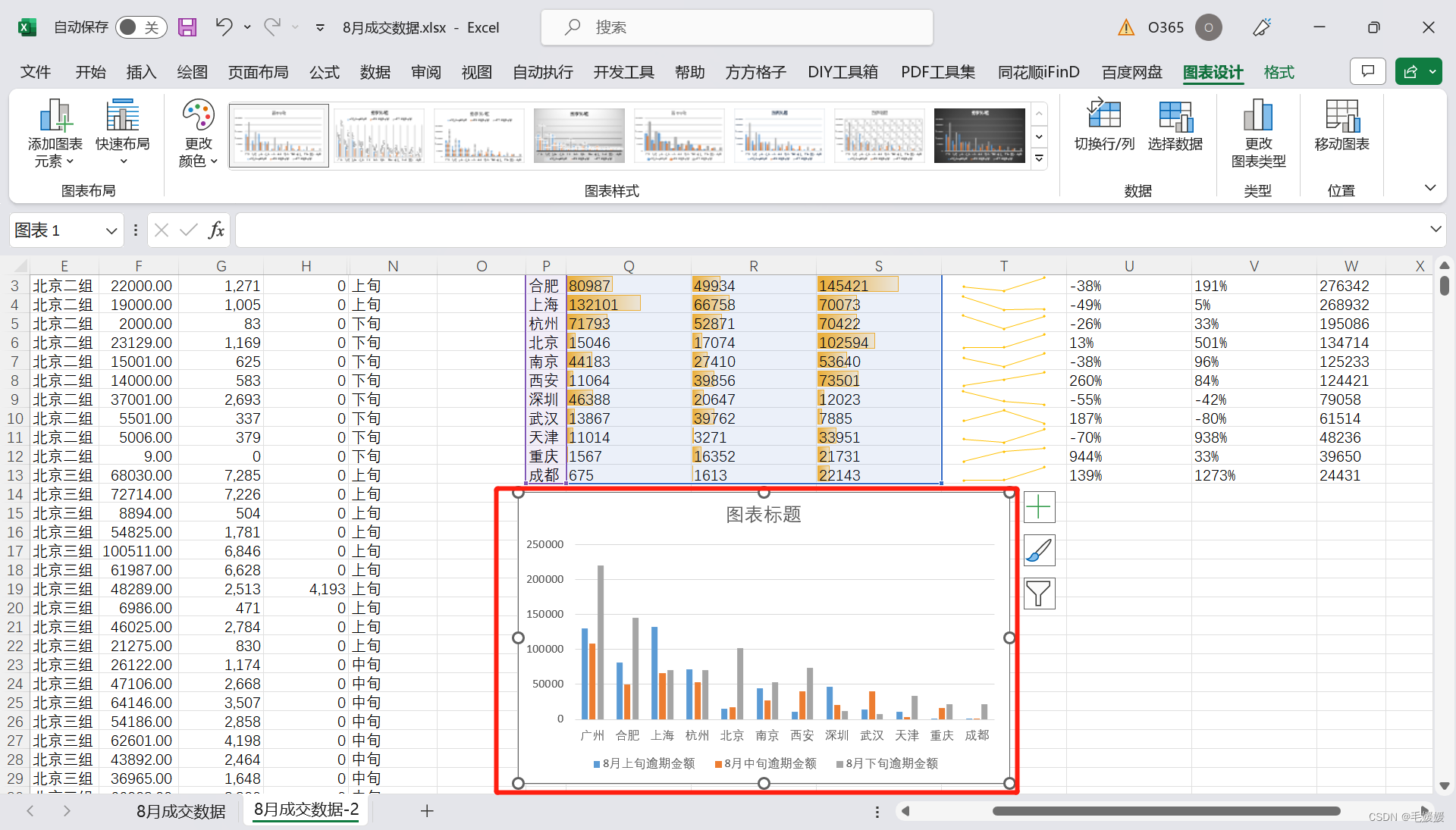Viewport: 1456px width, 830px height.
Task: Toggle the AutoSave (自动保存) switch
Action: 141,27
